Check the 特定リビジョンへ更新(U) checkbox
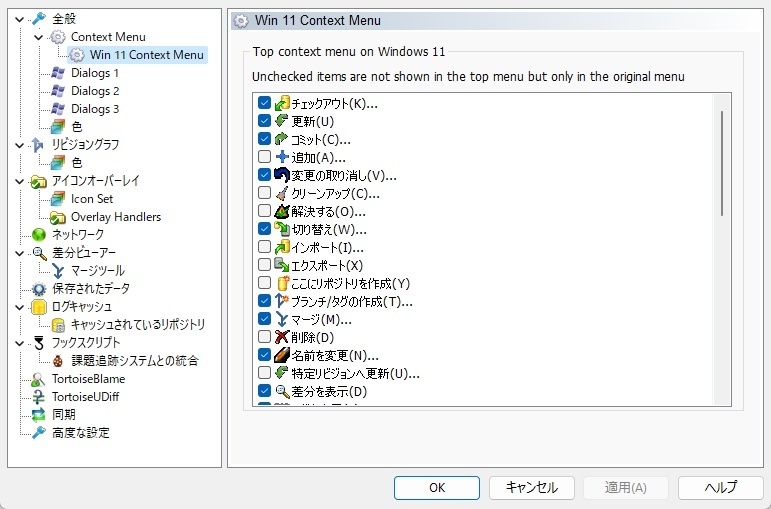 coord(264,372)
